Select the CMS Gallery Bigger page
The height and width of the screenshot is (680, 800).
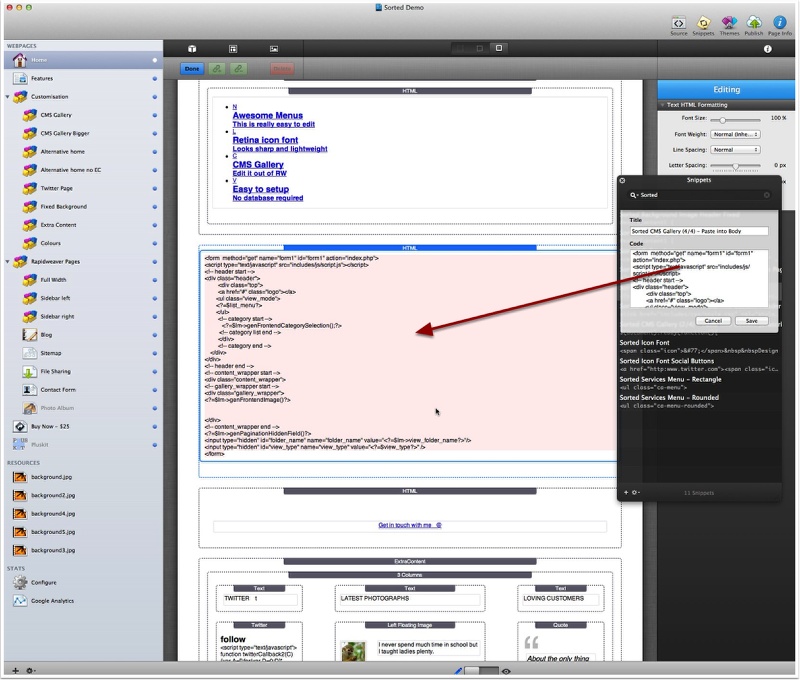(x=83, y=133)
